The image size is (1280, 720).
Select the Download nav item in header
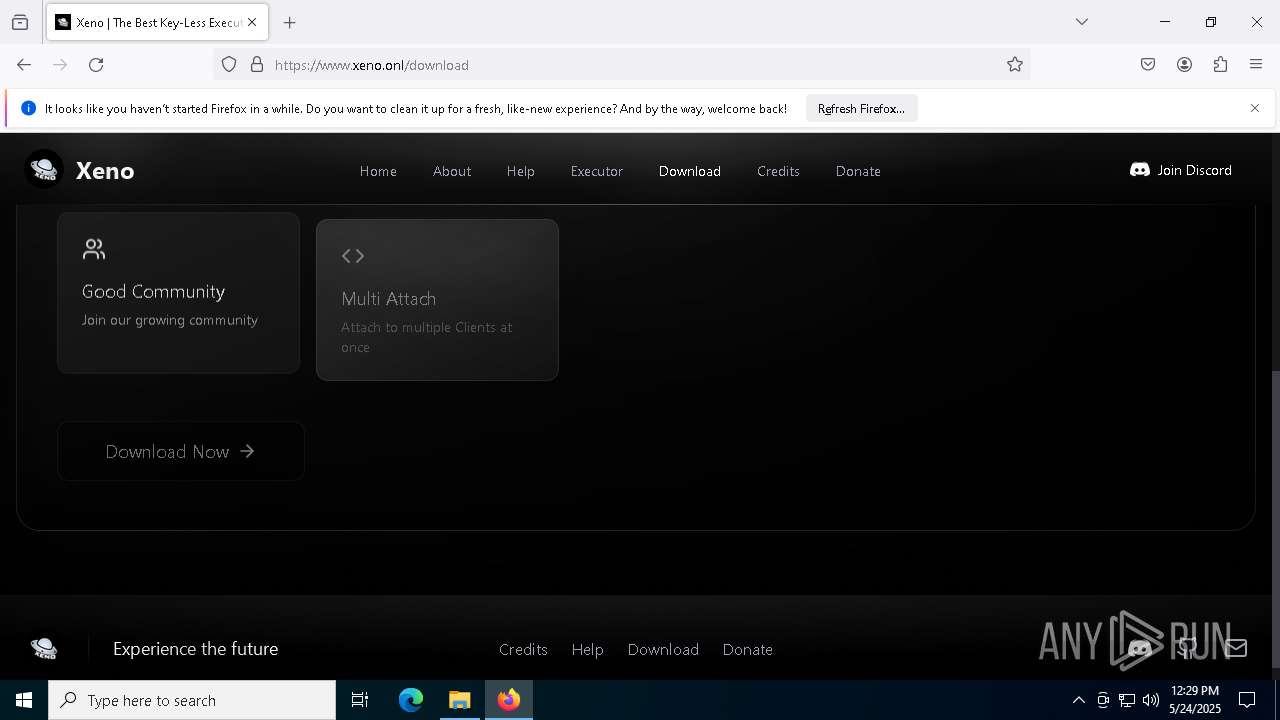(690, 171)
